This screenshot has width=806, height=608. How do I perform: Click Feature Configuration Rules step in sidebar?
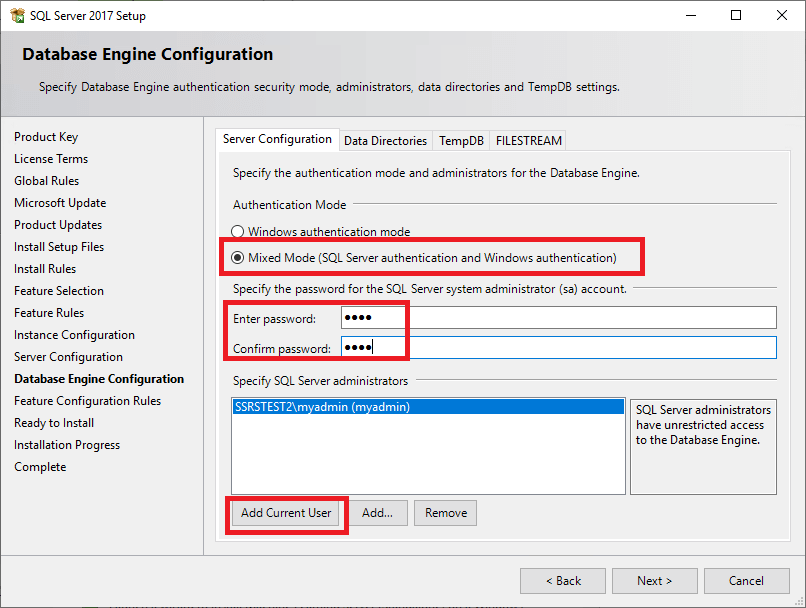[x=87, y=401]
